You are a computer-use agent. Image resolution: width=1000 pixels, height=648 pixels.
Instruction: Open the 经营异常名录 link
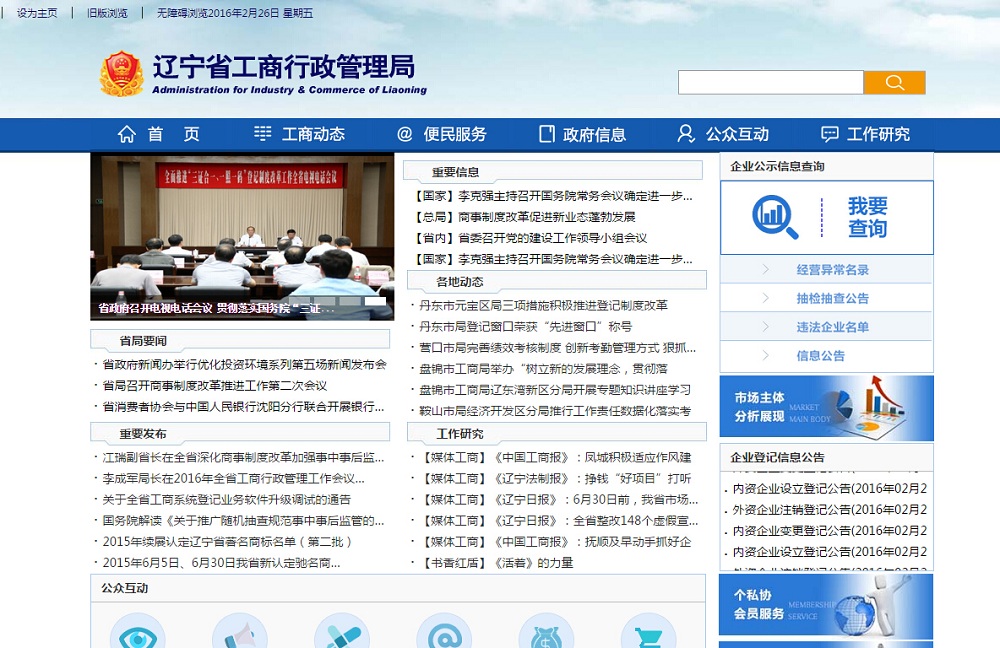(832, 270)
